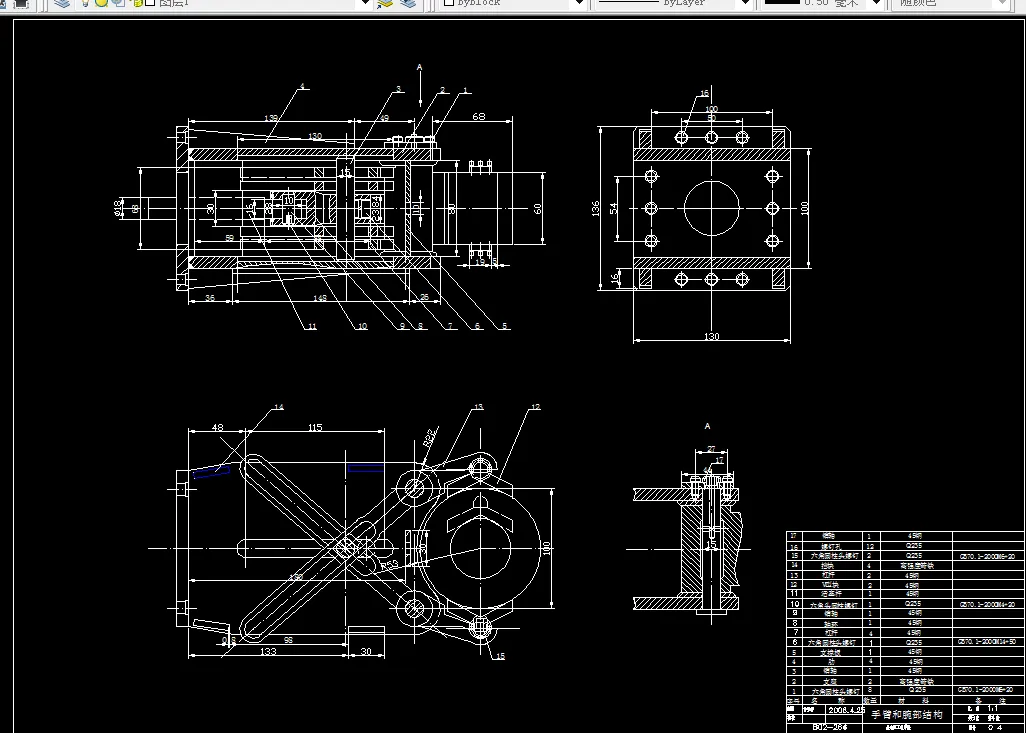Screen dimensions: 1026x733
Task: Select the 'R53' radius dimension
Action: [x=389, y=563]
